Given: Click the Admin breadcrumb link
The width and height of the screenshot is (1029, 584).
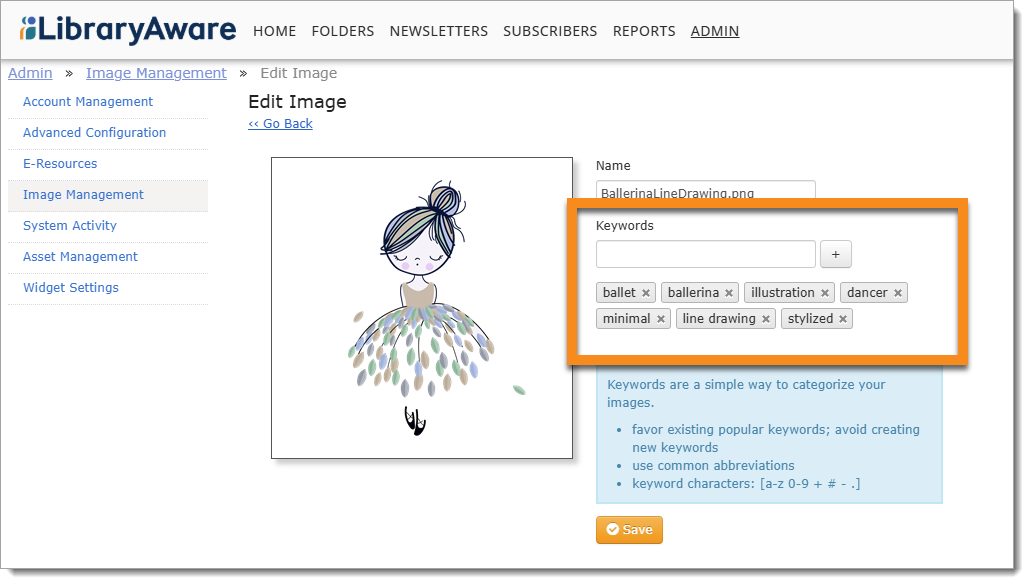Looking at the screenshot, I should point(30,73).
